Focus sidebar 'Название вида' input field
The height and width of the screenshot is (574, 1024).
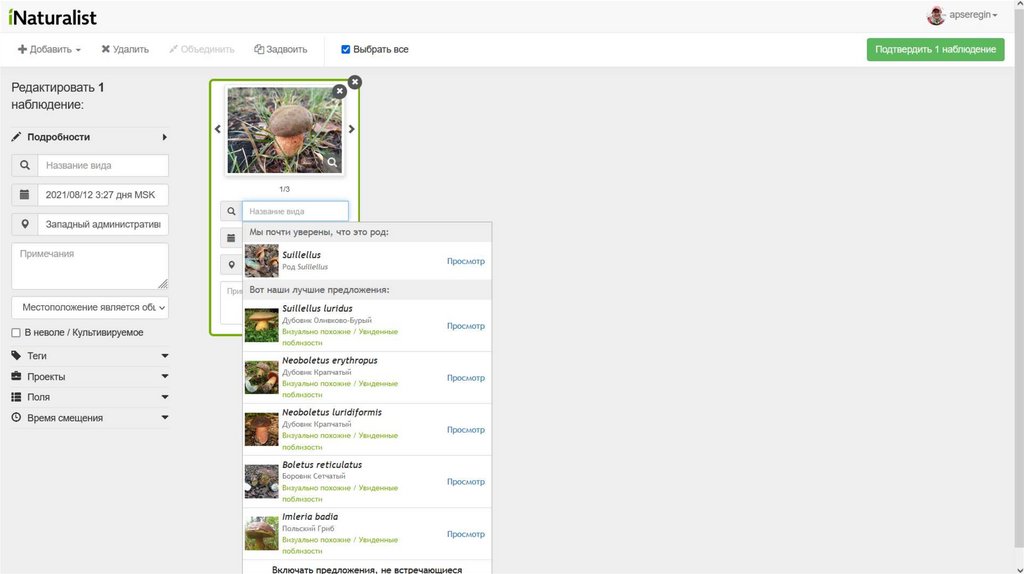point(103,165)
